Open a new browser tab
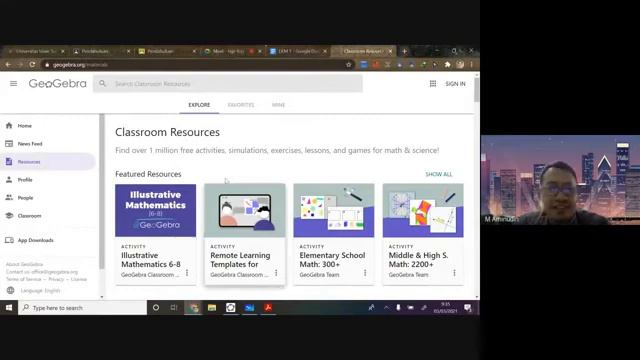 click(x=404, y=51)
